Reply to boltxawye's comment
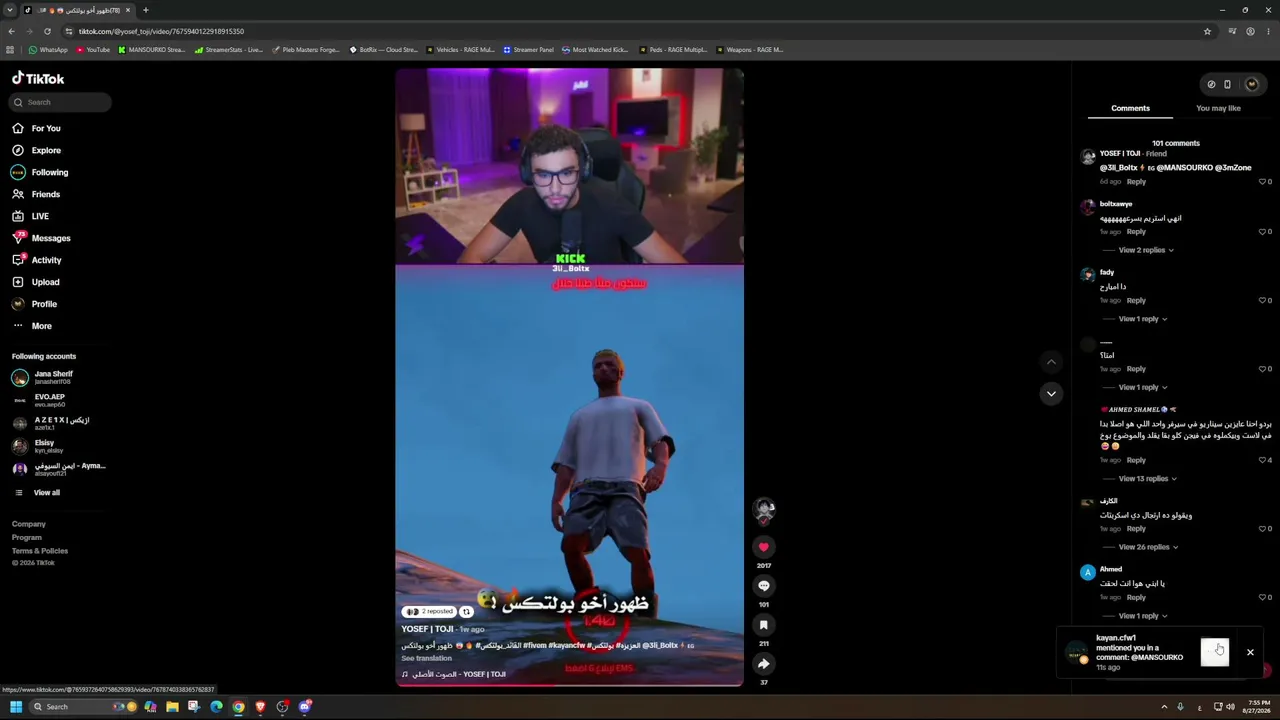The width and height of the screenshot is (1280, 720). 1136,232
